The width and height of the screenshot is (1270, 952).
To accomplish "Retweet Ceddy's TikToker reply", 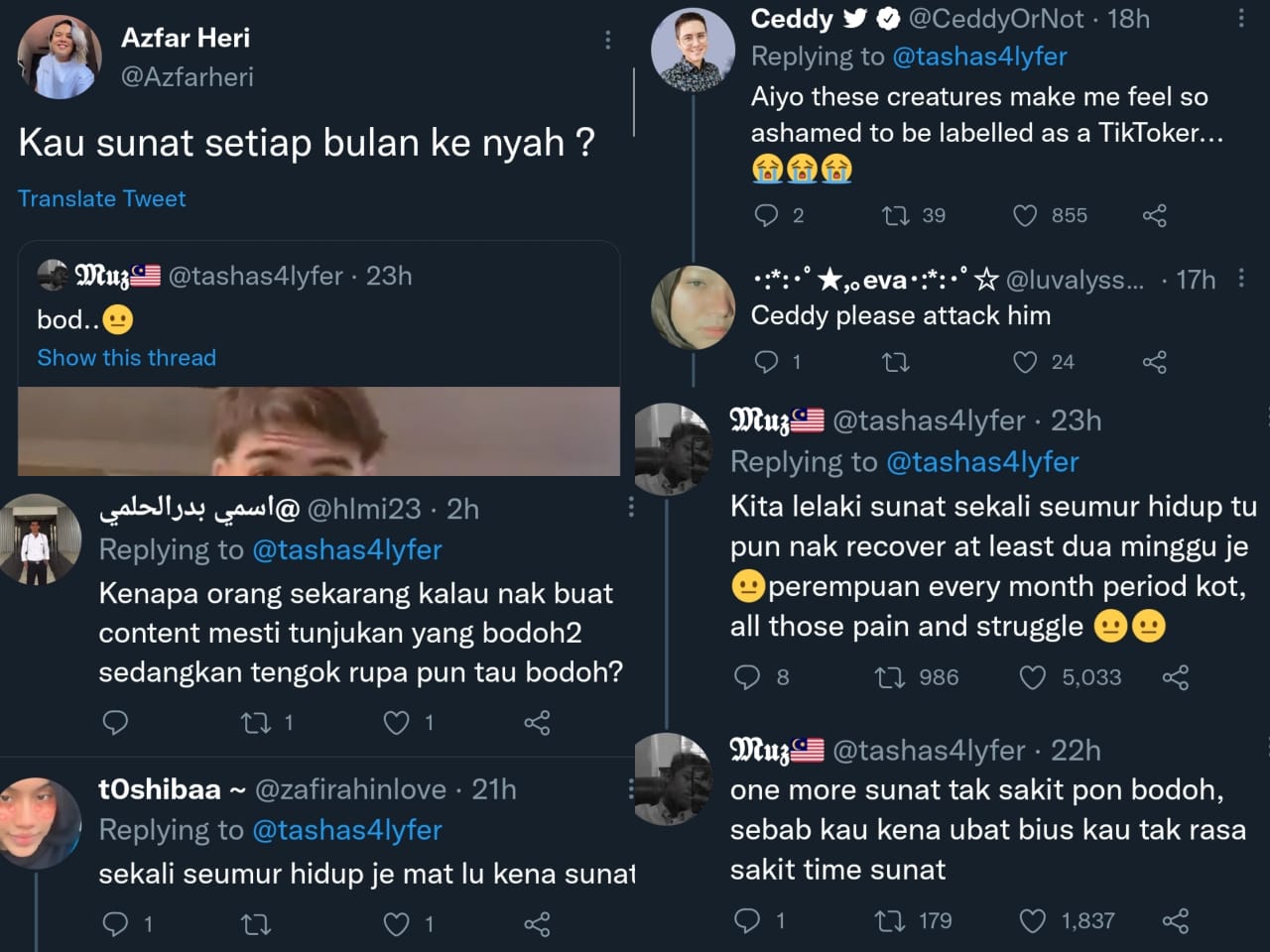I will click(x=895, y=215).
